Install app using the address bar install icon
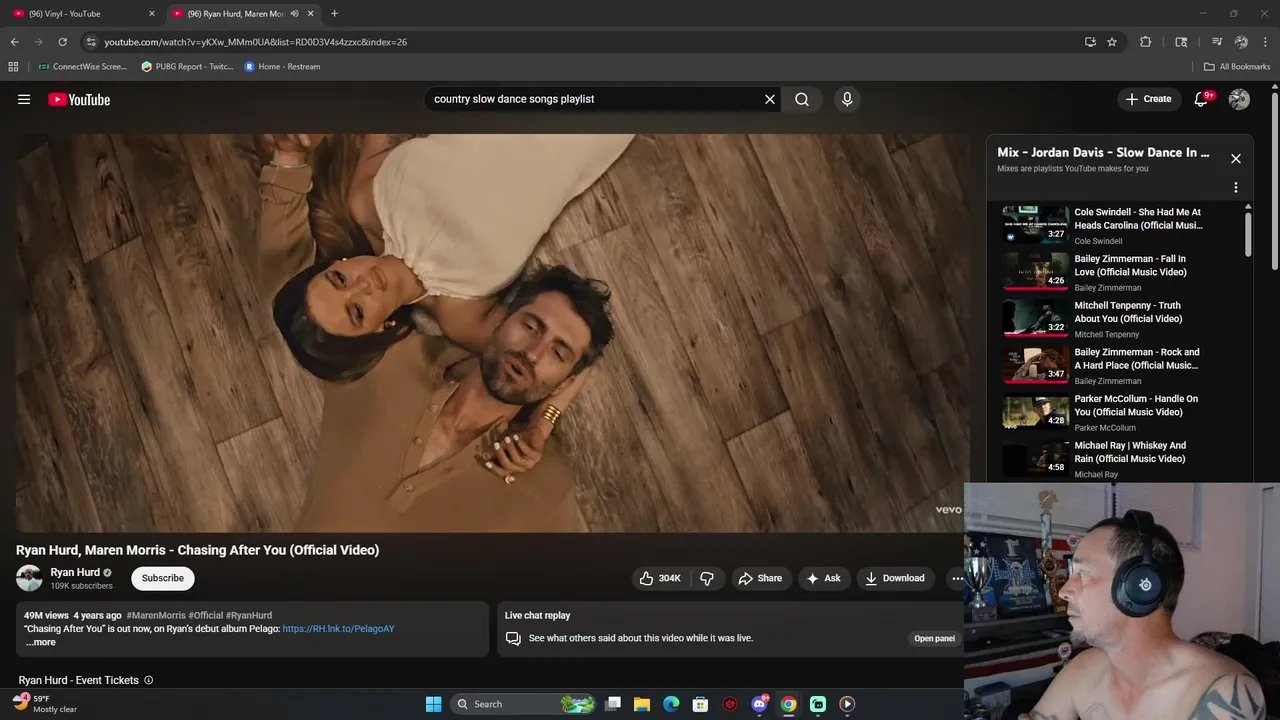Image resolution: width=1280 pixels, height=720 pixels. 1090,42
